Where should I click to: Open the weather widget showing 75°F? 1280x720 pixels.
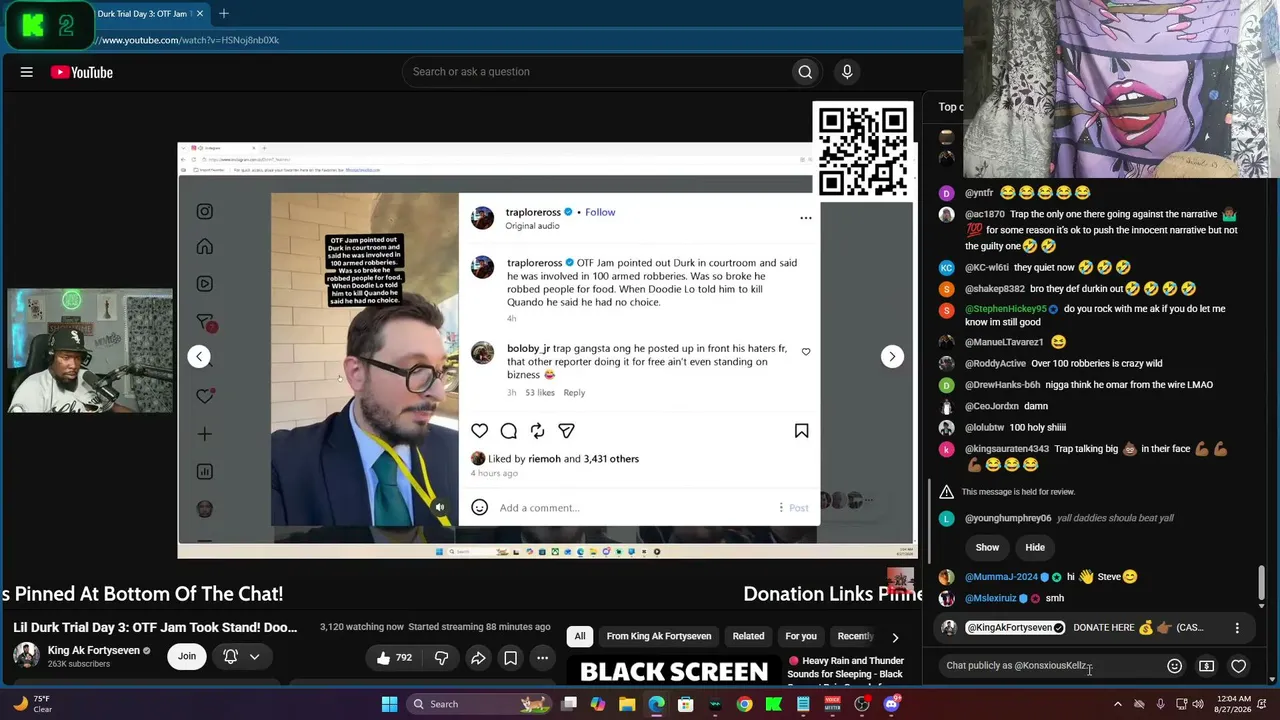(31, 704)
